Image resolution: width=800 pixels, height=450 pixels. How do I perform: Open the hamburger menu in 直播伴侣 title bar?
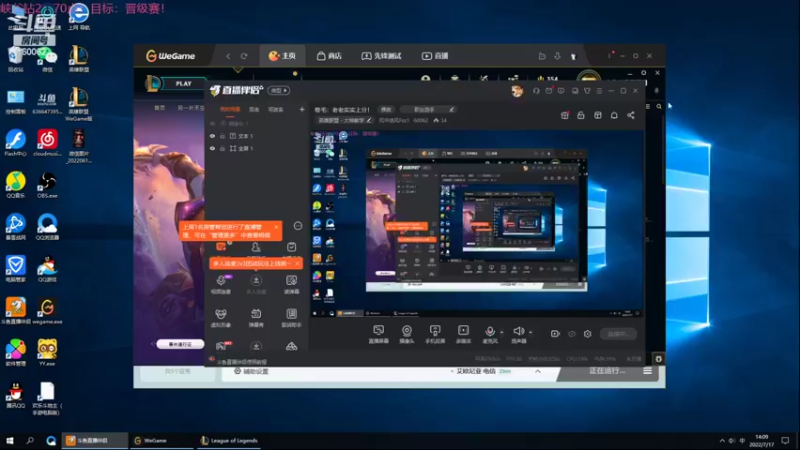tap(599, 91)
